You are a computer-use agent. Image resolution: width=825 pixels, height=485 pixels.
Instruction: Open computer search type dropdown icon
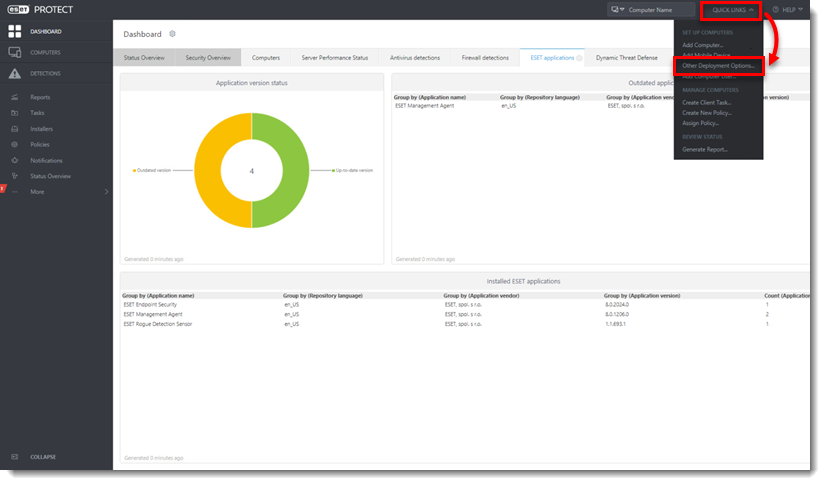pos(620,10)
